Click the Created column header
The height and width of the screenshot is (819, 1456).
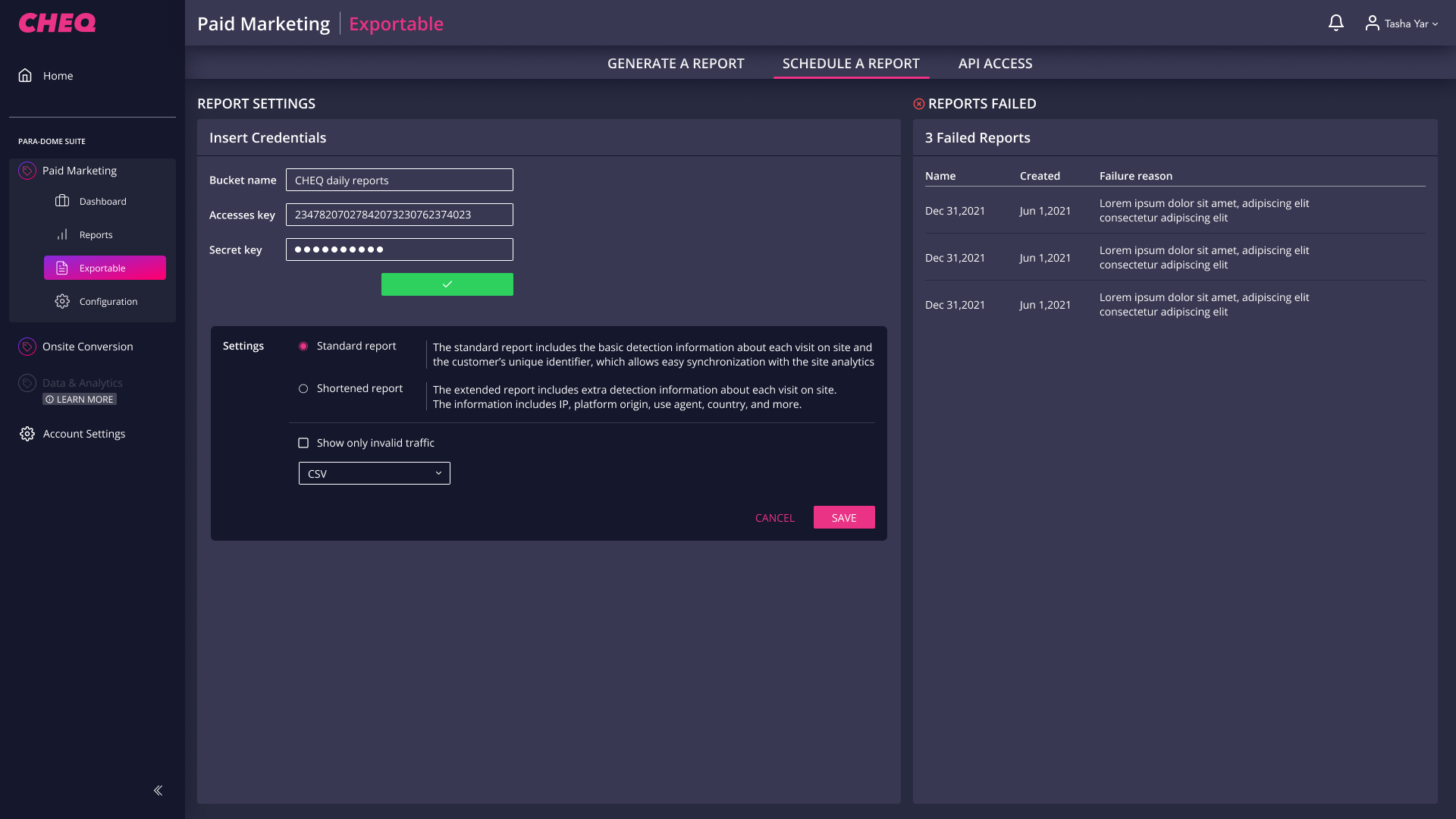(x=1040, y=176)
